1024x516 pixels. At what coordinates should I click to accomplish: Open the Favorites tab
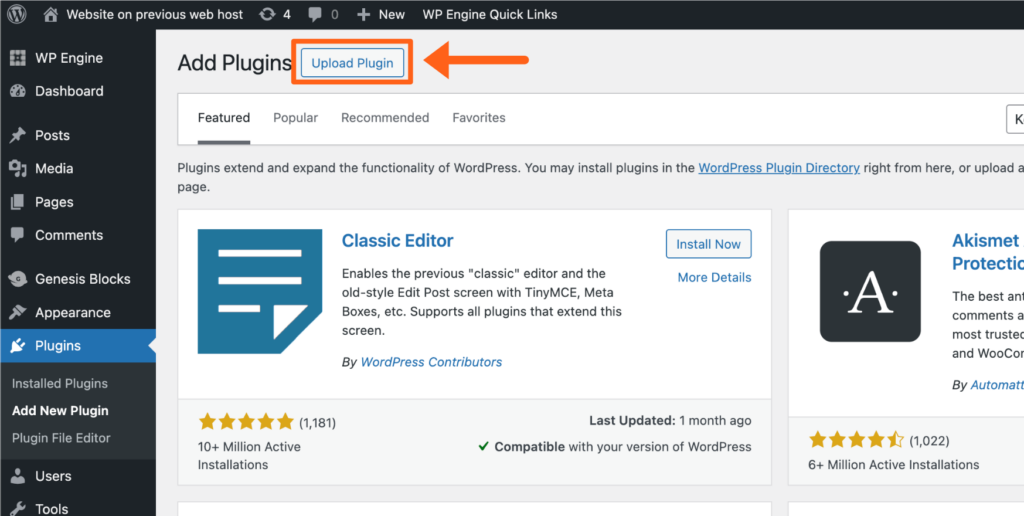[x=479, y=118]
